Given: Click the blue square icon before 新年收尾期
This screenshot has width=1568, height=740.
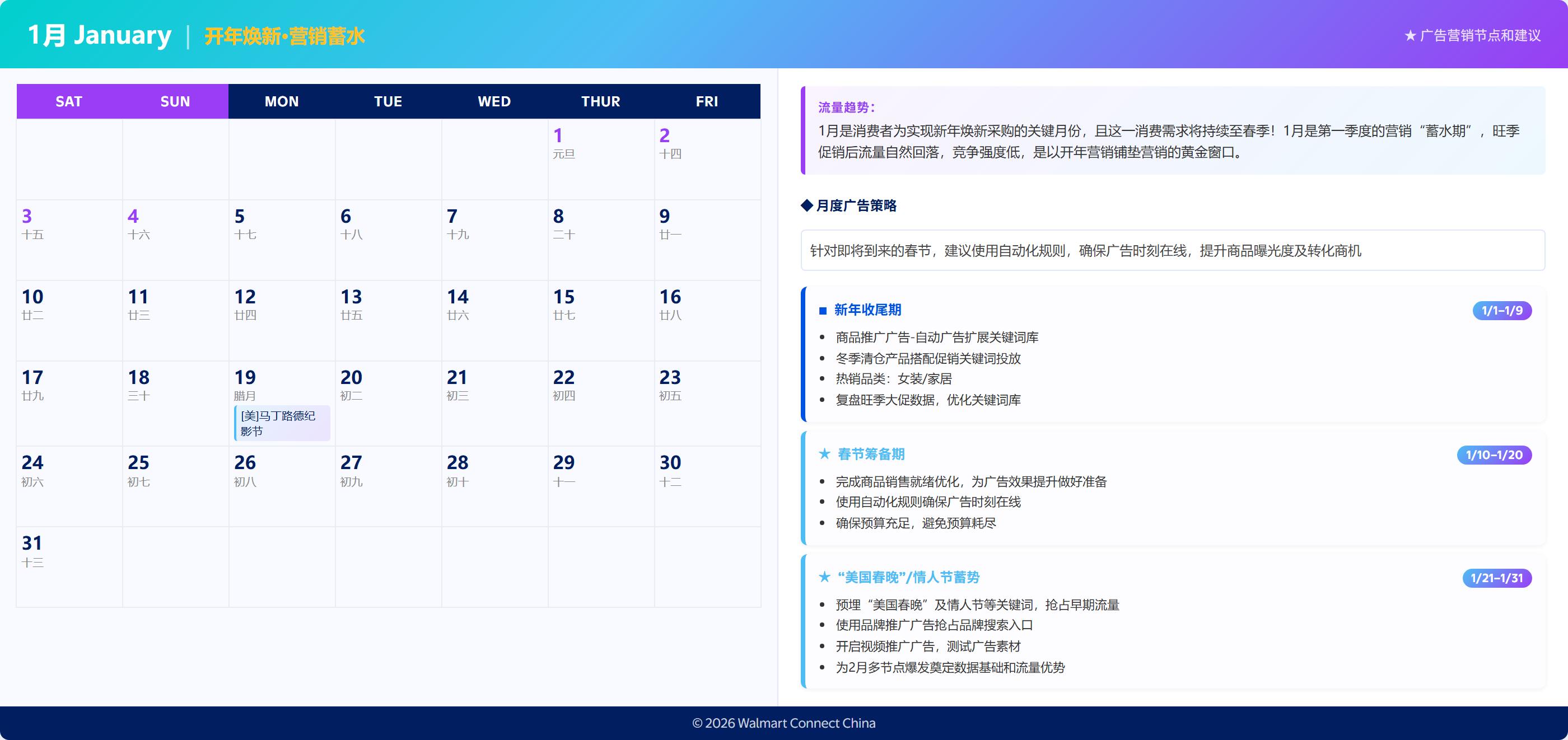Looking at the screenshot, I should pos(823,310).
